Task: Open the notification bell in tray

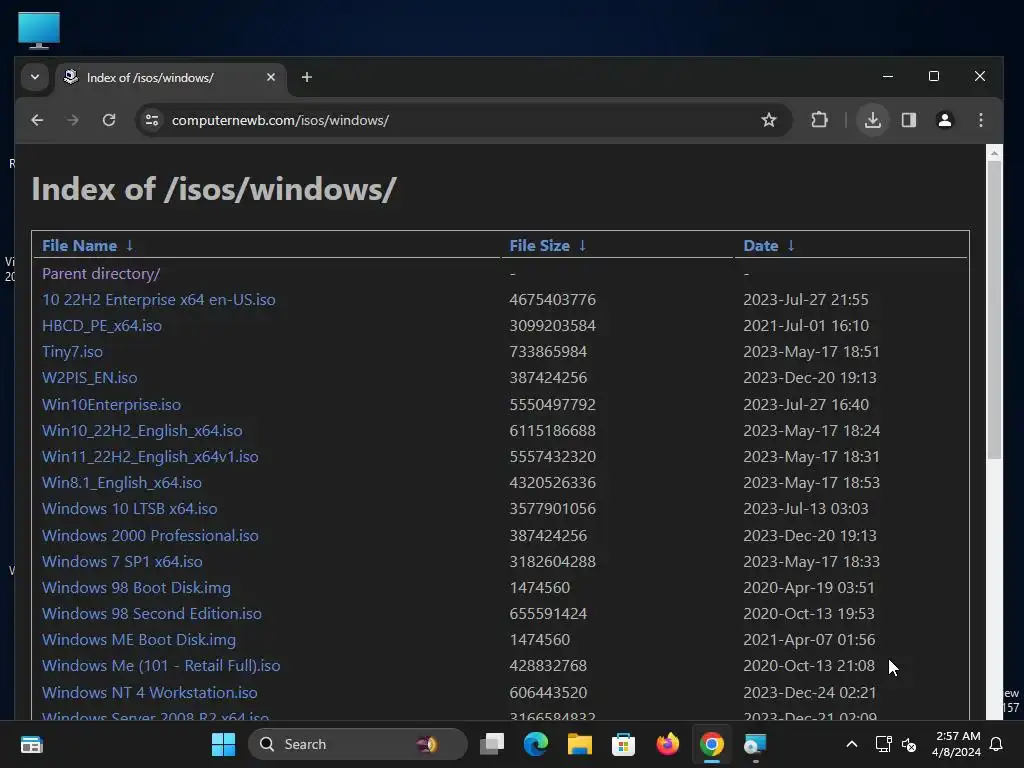Action: (x=997, y=744)
